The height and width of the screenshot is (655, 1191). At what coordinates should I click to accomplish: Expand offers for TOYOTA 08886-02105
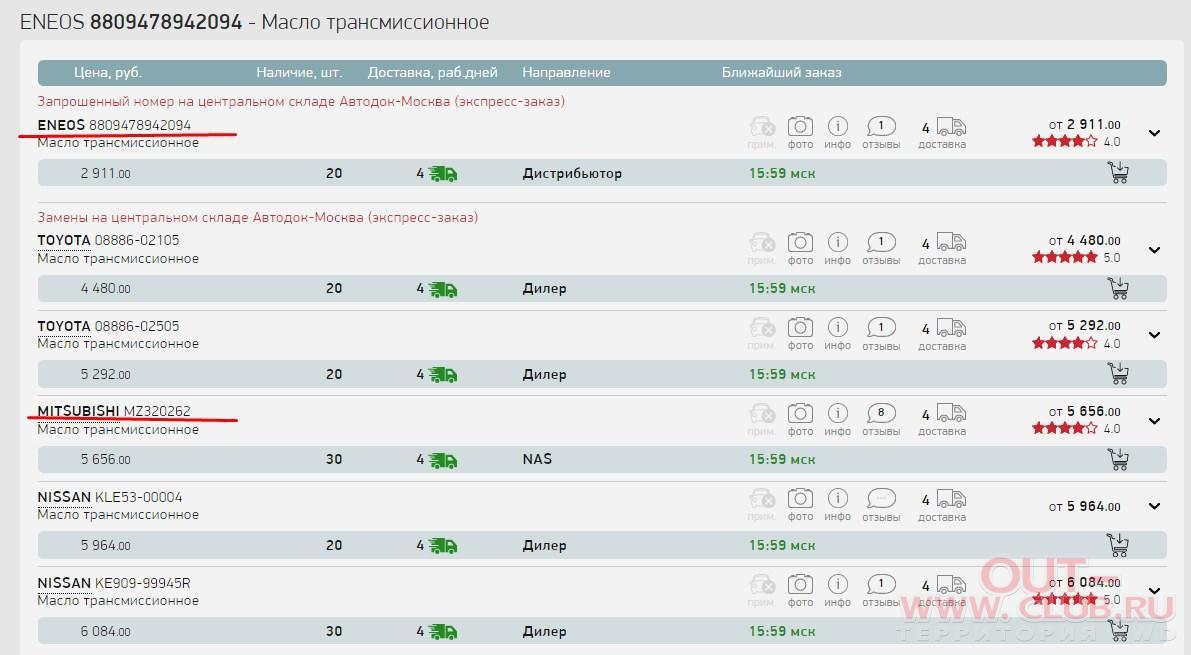pyautogui.click(x=1155, y=249)
